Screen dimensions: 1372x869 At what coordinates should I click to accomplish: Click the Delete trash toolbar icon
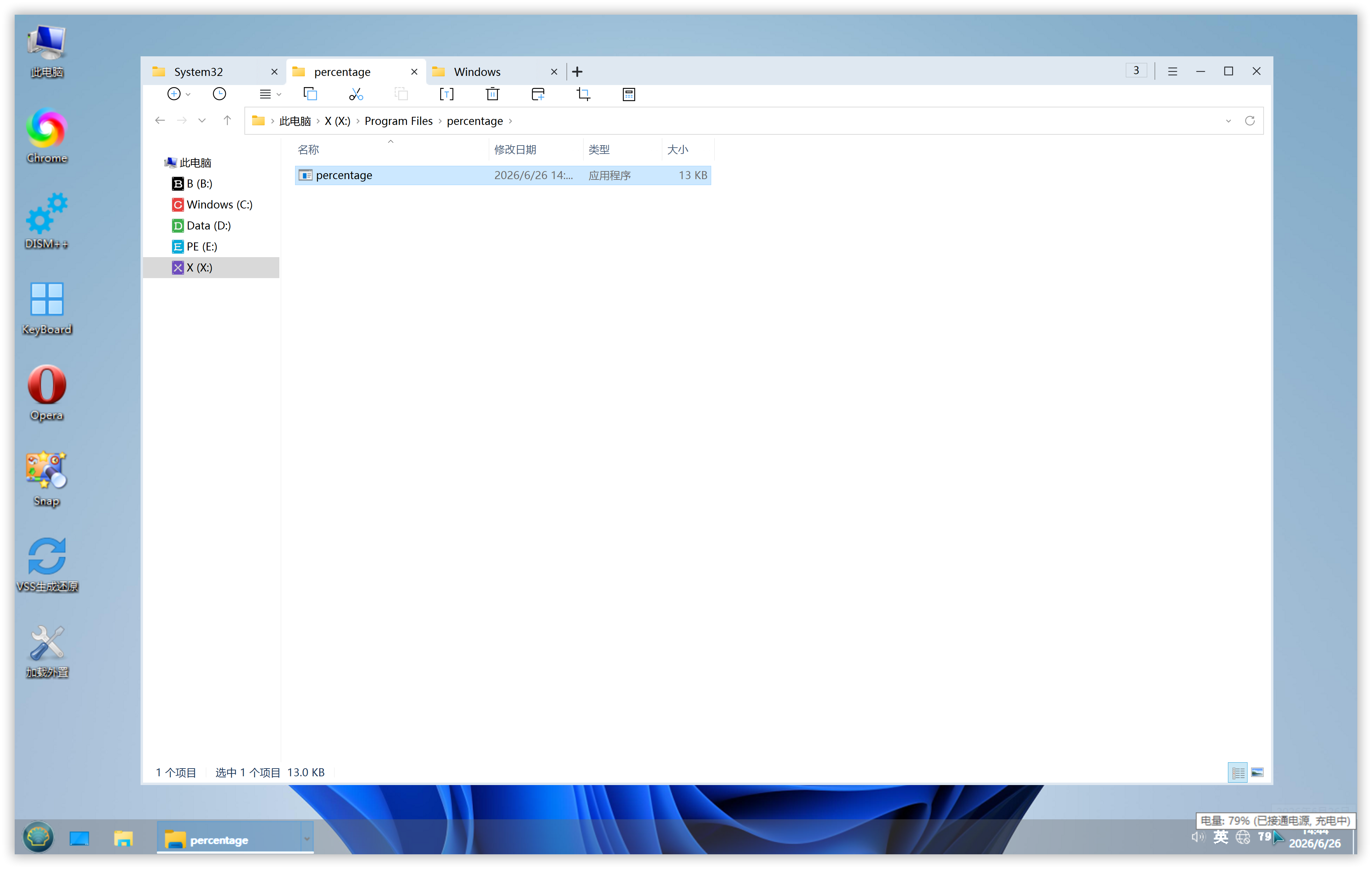coord(493,94)
